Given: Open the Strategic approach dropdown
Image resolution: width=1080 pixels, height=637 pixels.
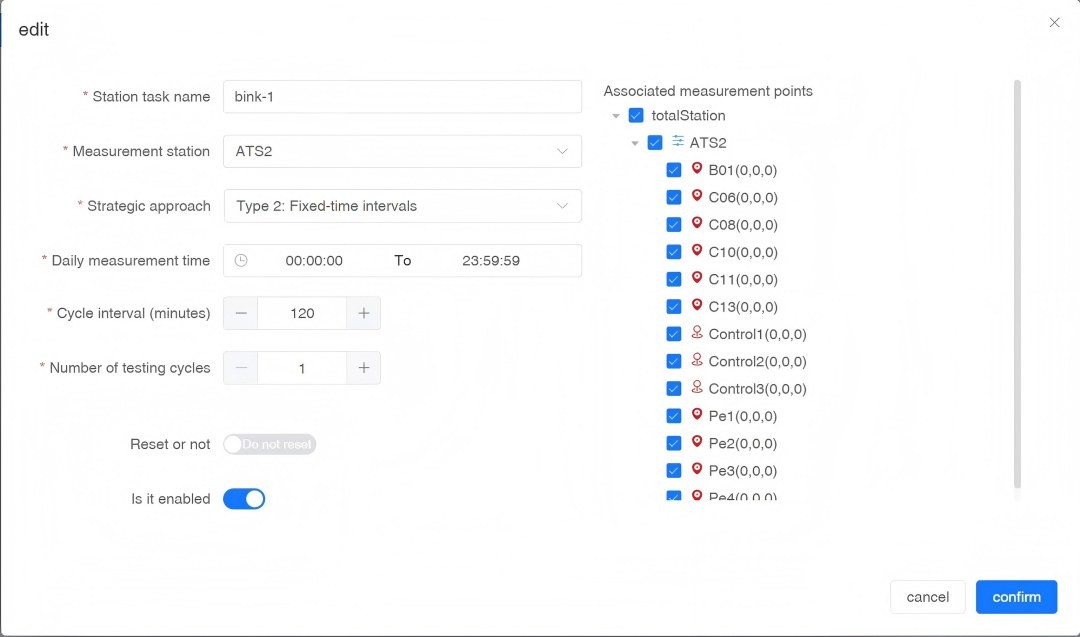Looking at the screenshot, I should tap(402, 206).
